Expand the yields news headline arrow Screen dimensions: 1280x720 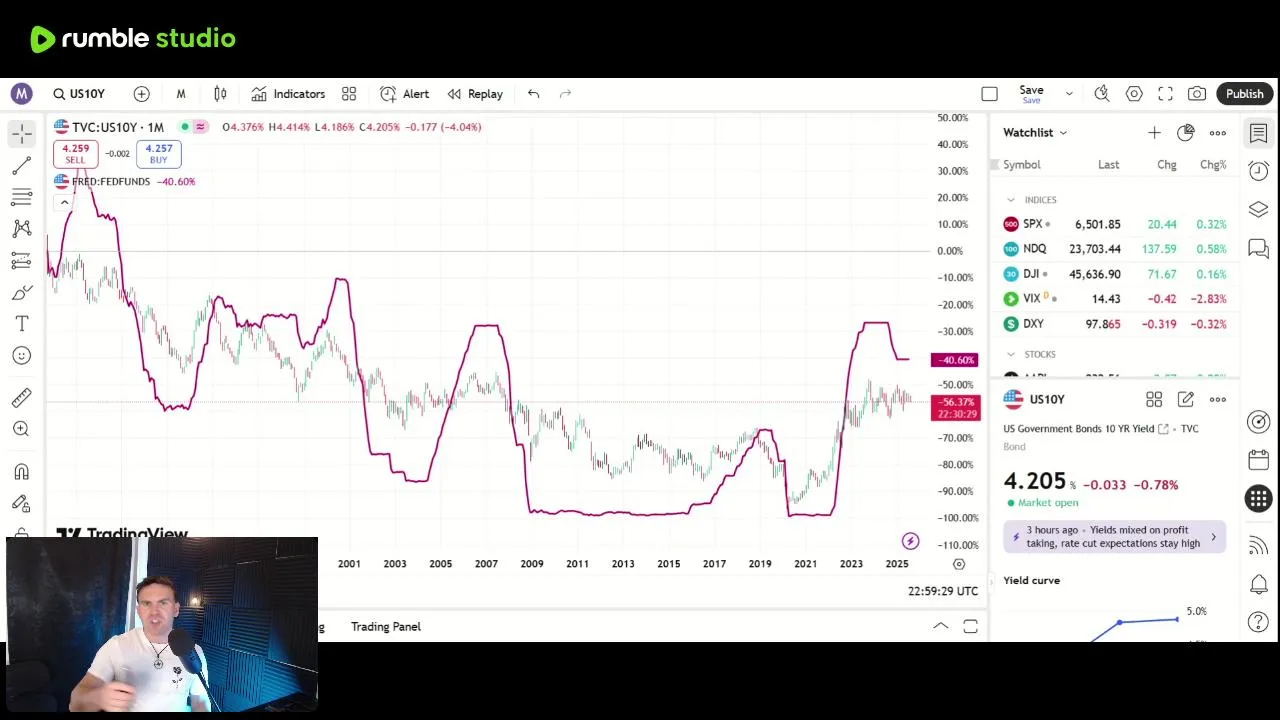pos(1213,537)
